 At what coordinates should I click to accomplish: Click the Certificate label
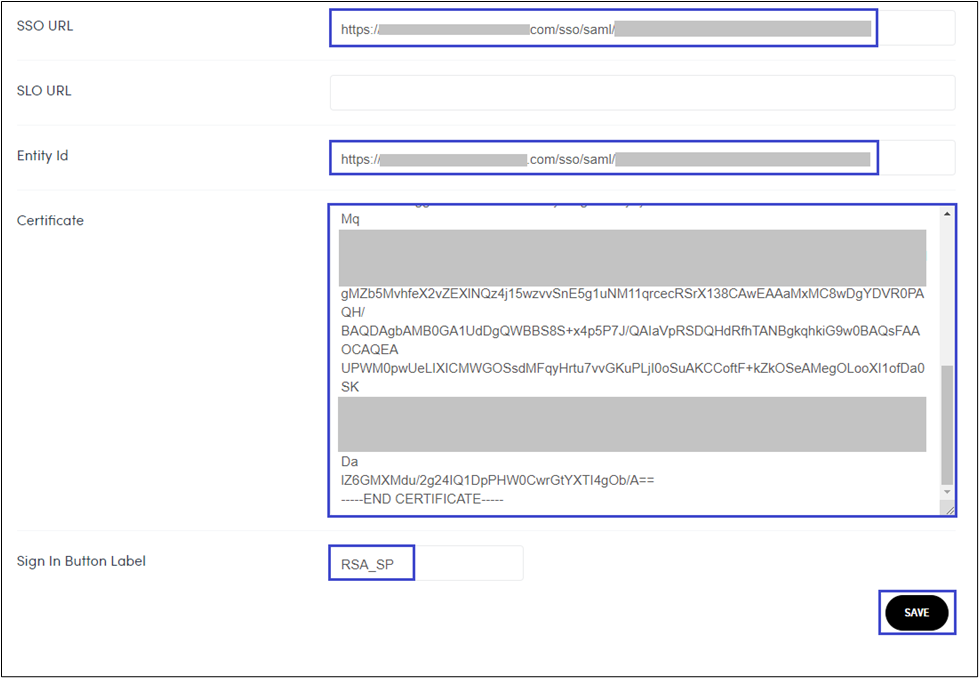pyautogui.click(x=50, y=220)
